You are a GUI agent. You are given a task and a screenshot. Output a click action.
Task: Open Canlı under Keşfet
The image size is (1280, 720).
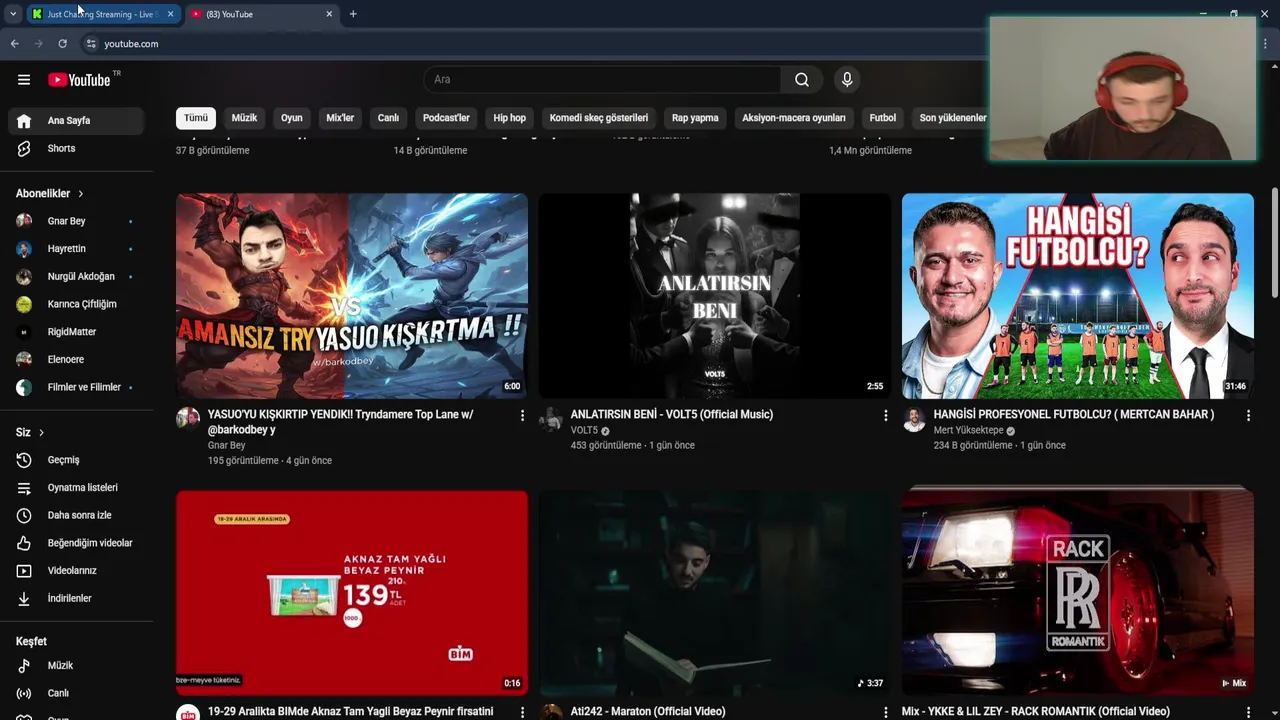76,693
